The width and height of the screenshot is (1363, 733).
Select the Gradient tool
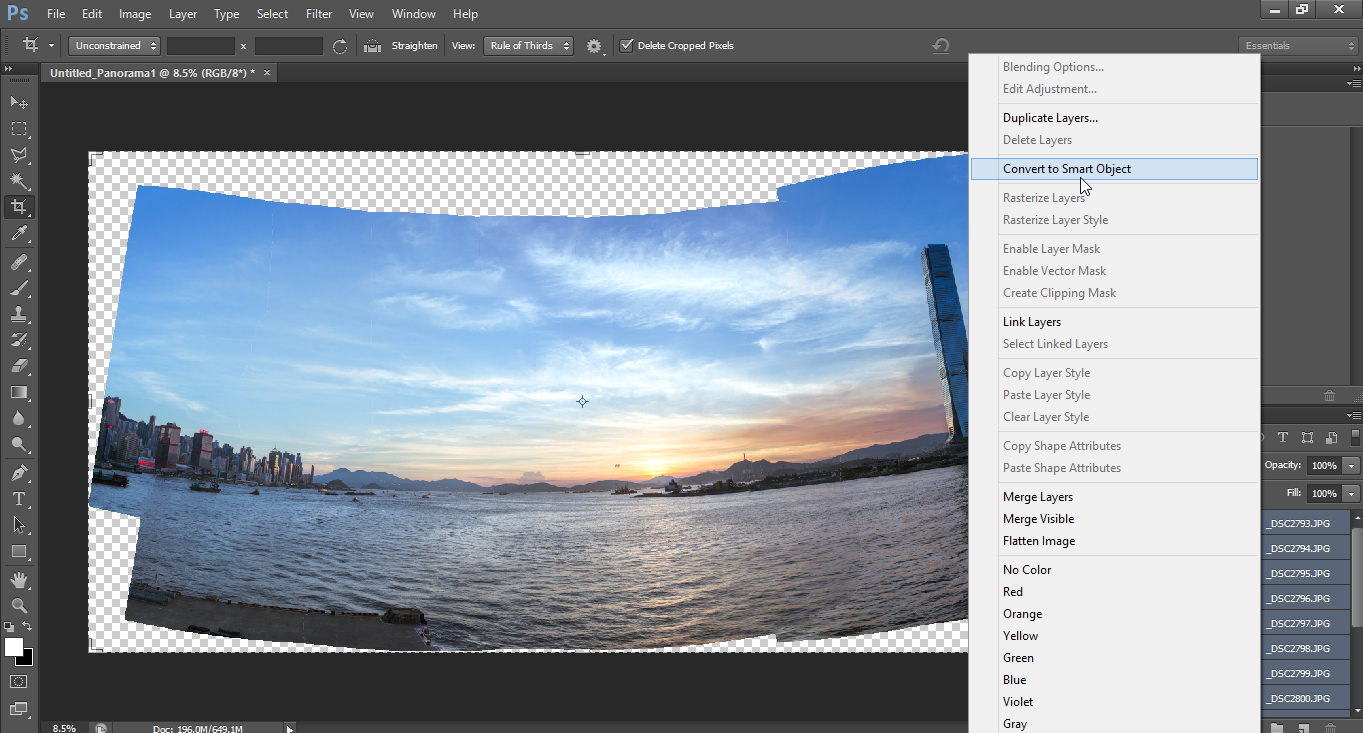click(19, 392)
